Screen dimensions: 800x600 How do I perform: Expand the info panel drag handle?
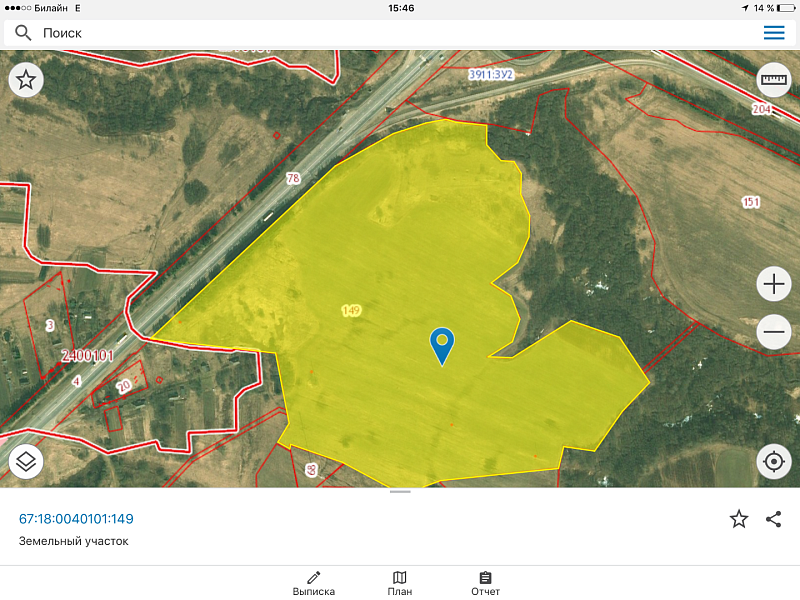tap(400, 492)
